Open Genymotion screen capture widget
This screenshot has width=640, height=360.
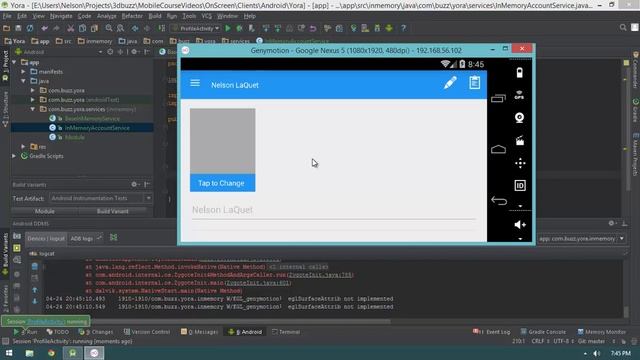click(519, 141)
